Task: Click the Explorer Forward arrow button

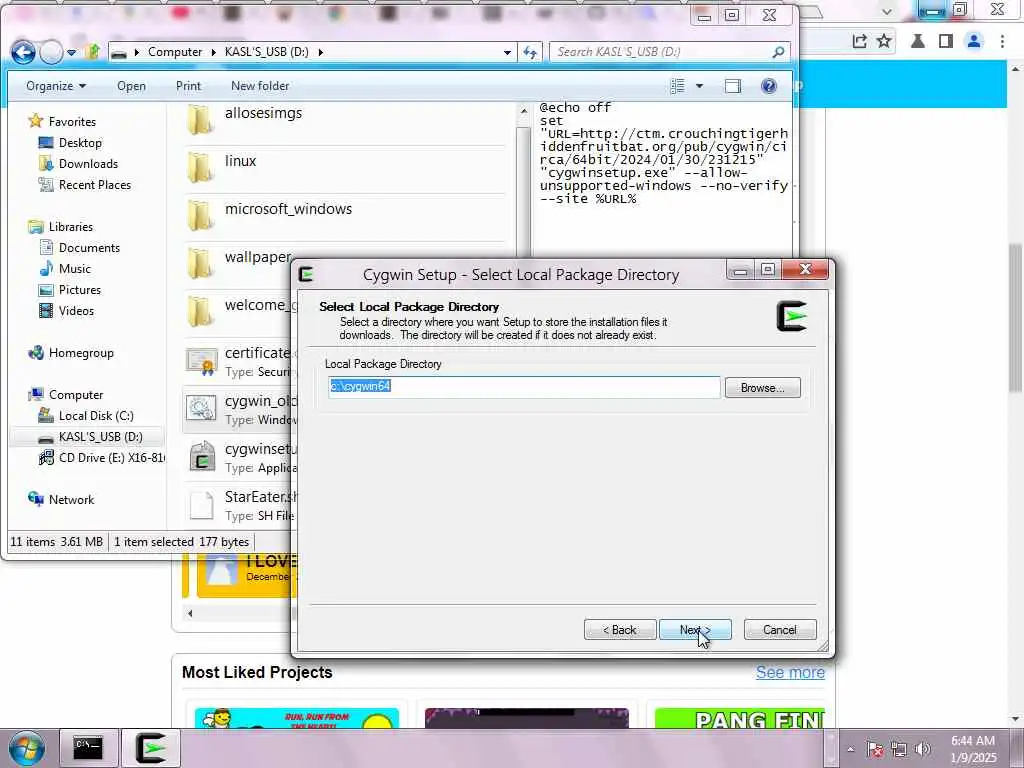Action: 51,52
